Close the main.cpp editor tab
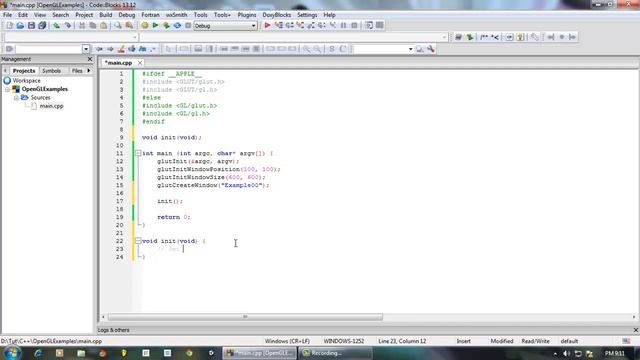Screen dimensions: 640x360 coord(140,63)
